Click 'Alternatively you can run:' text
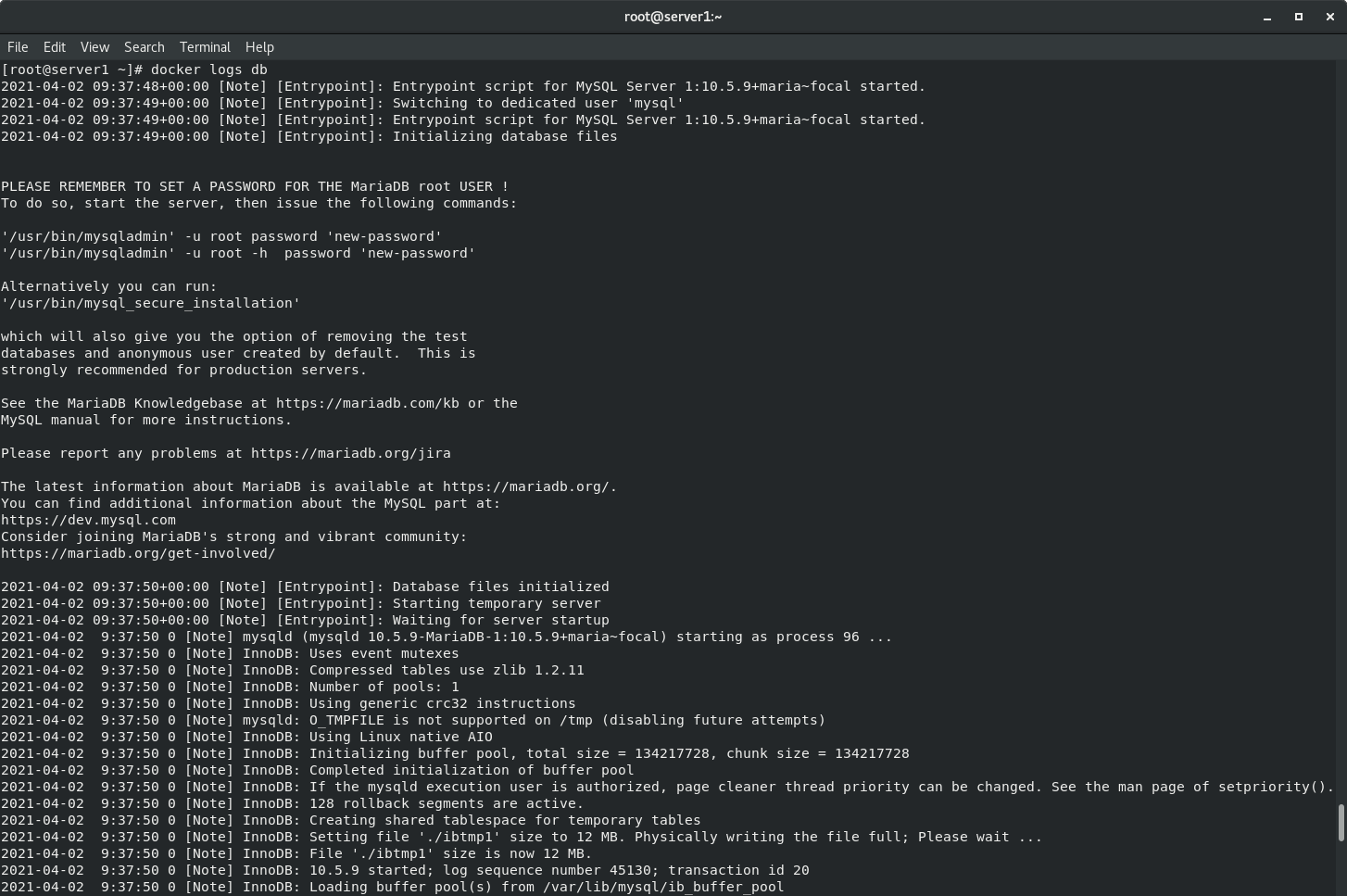Screen dimensions: 1347x896 pos(109,286)
